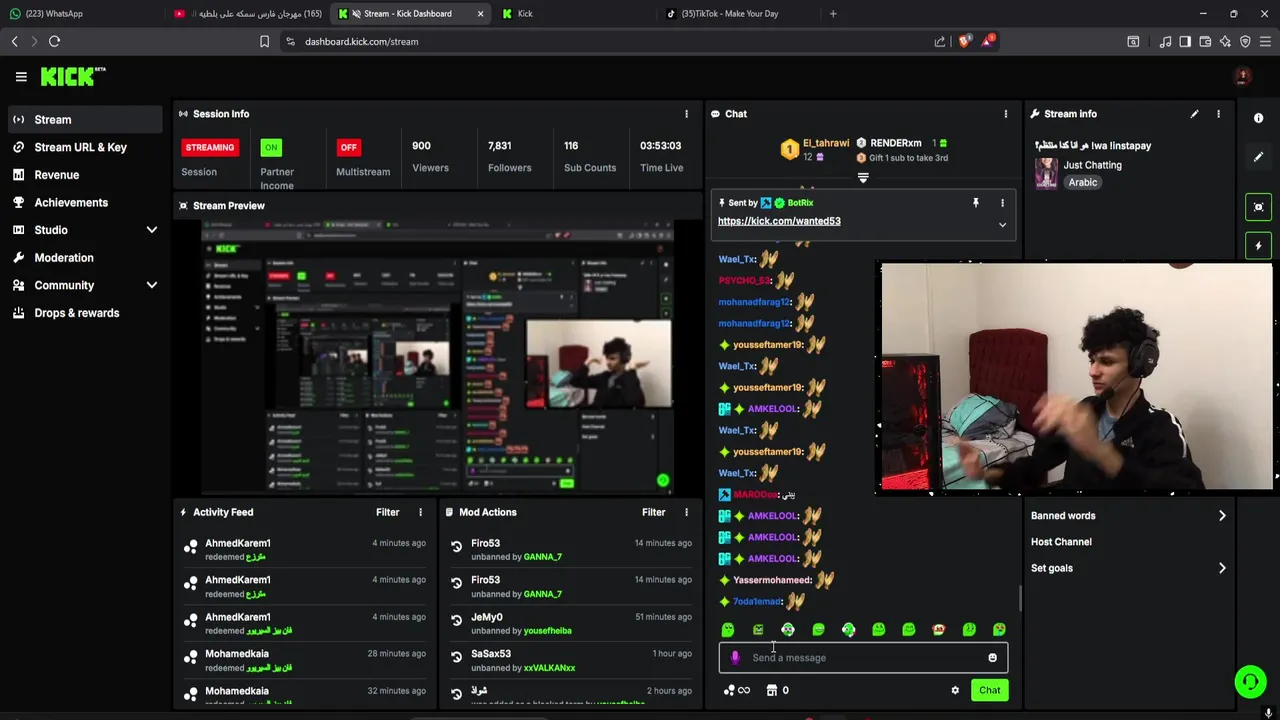
Task: Click the Brave shields icon in address bar
Action: (x=964, y=41)
